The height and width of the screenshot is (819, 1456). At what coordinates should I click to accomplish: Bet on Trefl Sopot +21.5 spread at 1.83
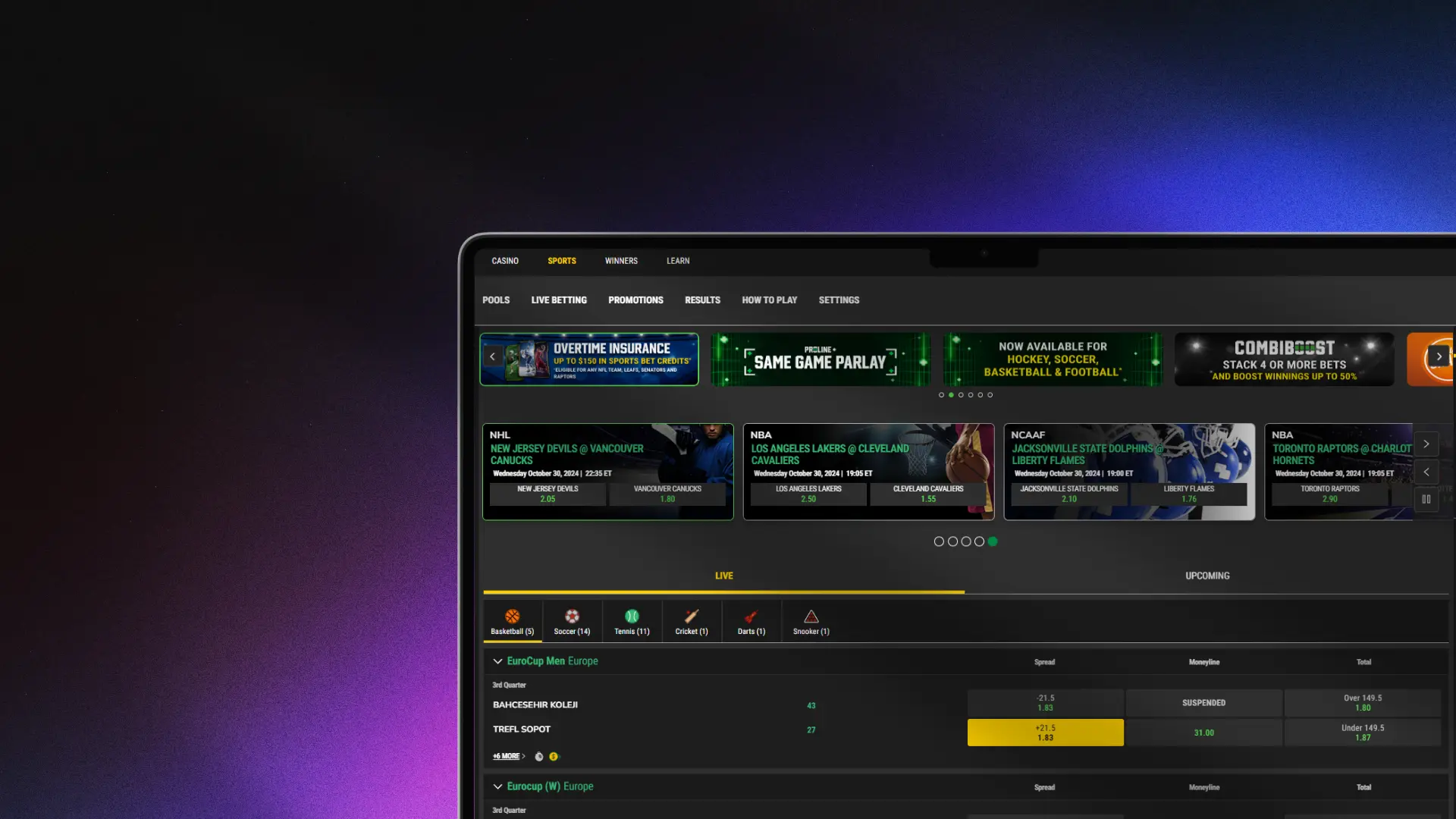point(1045,732)
